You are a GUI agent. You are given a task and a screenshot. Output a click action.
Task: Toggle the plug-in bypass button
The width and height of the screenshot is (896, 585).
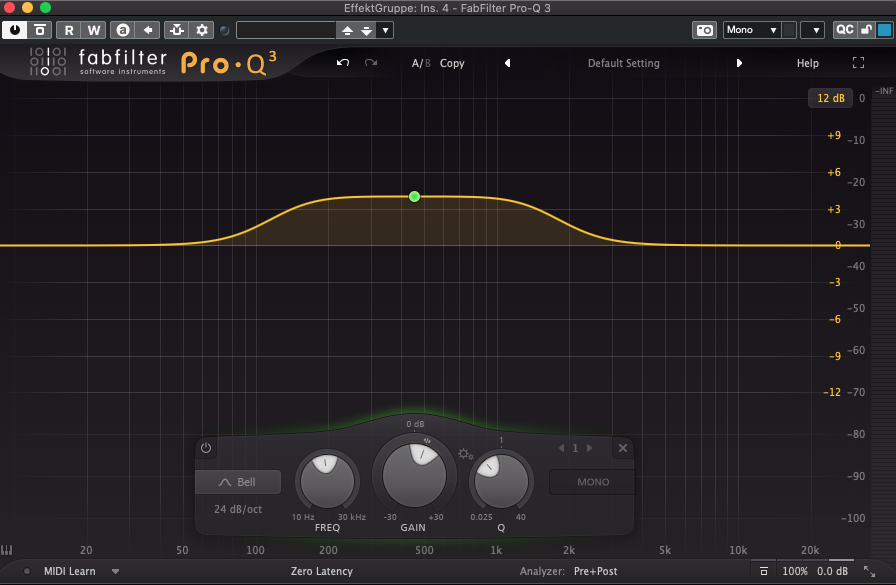39,30
